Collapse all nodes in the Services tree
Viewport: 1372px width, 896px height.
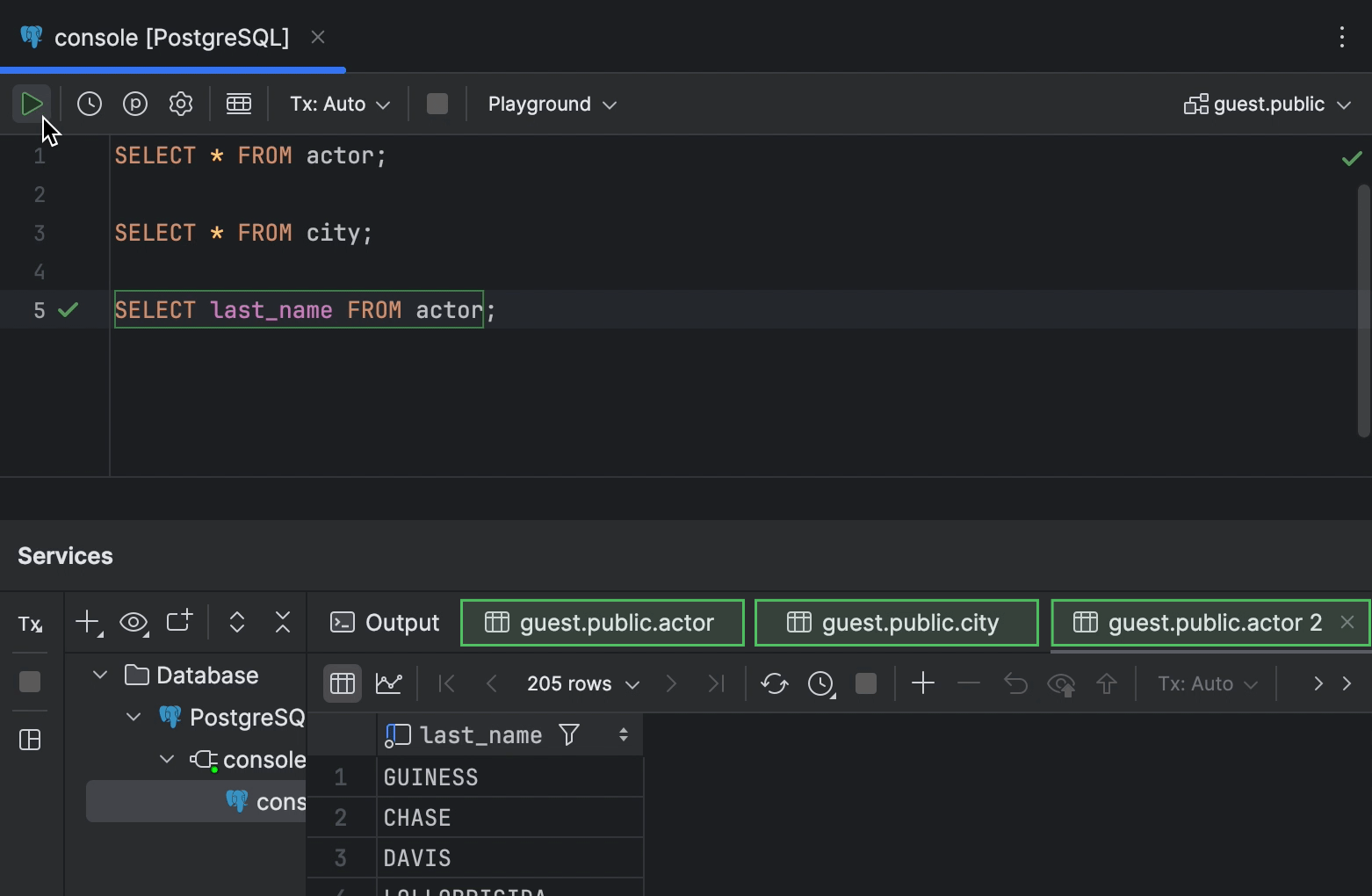(x=282, y=622)
